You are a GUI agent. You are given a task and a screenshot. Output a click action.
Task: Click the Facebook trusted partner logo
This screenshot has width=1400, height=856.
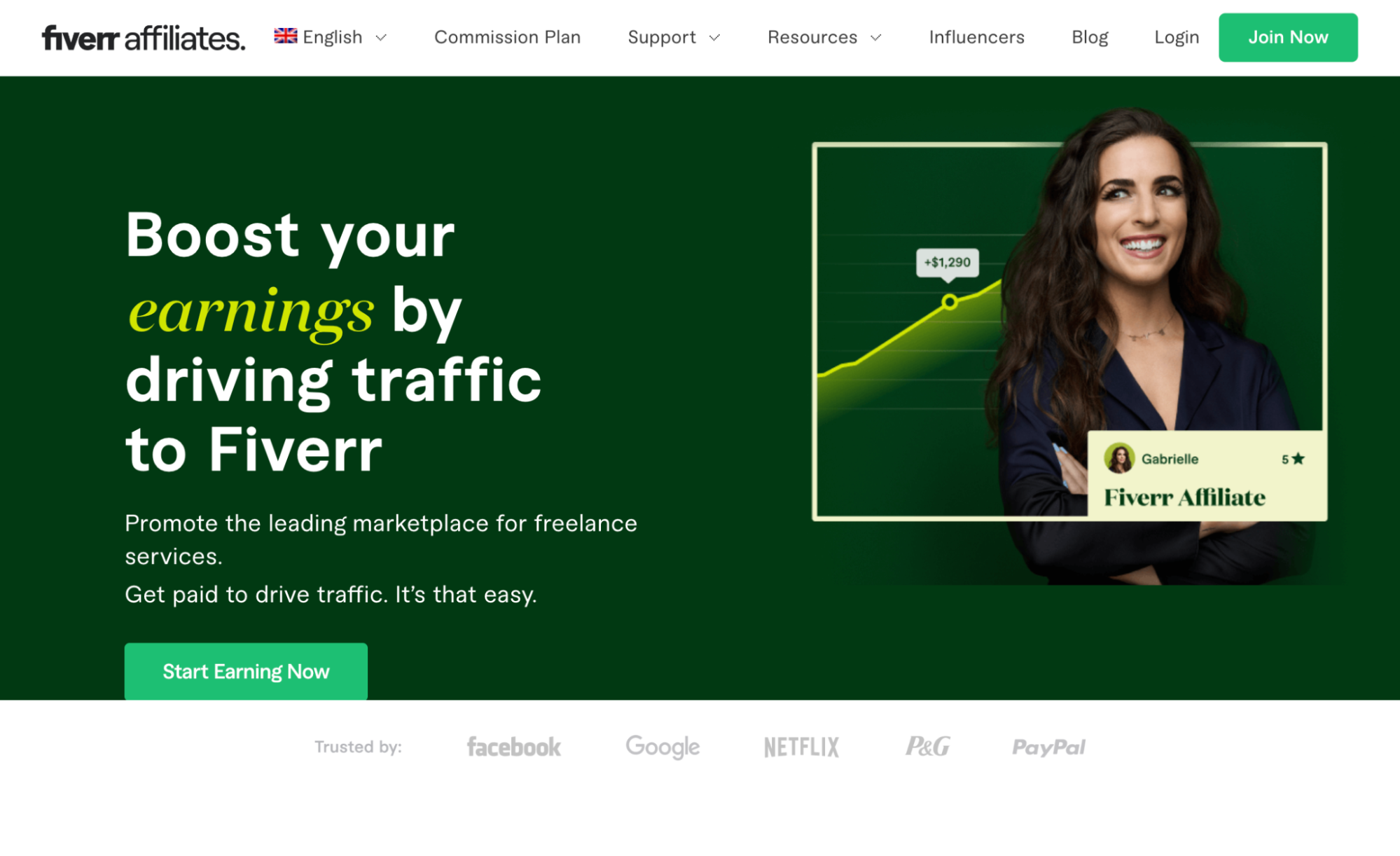click(x=514, y=746)
